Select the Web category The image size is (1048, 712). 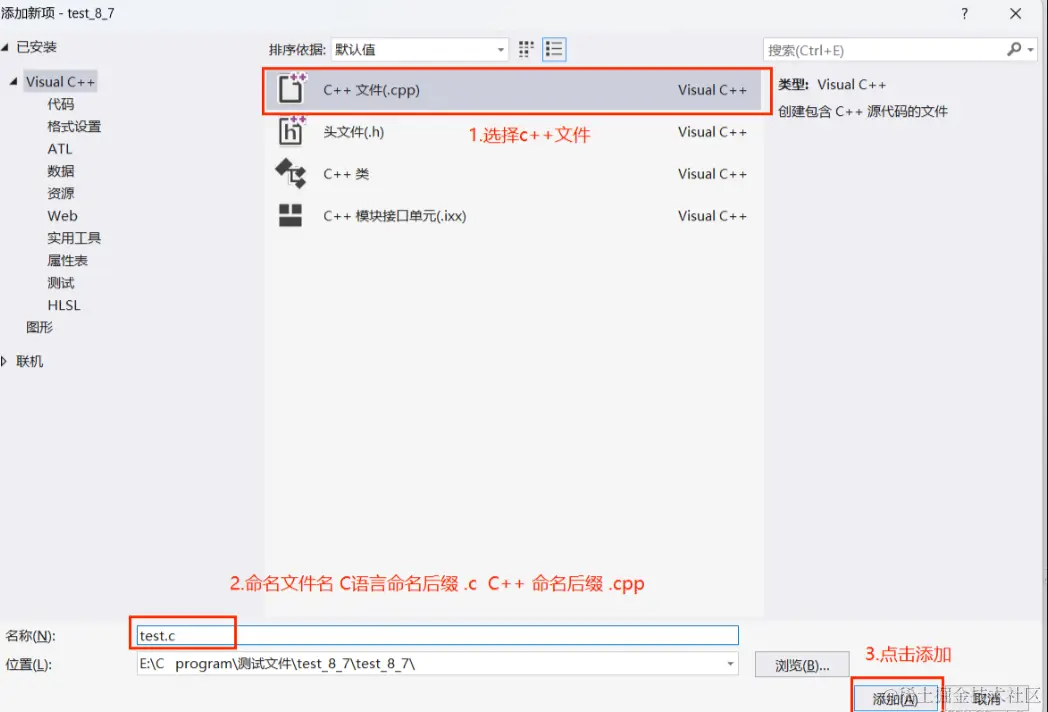pyautogui.click(x=62, y=216)
